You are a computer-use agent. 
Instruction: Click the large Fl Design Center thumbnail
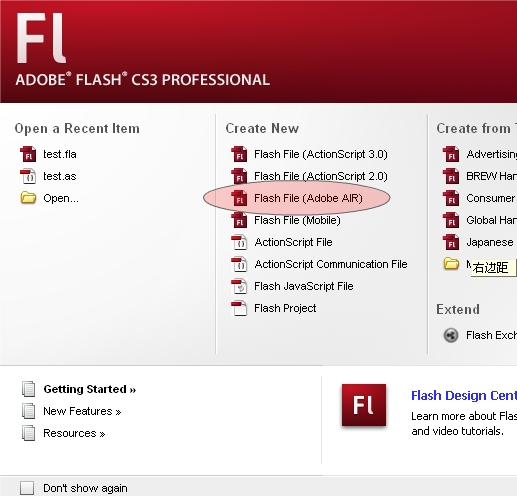point(364,405)
